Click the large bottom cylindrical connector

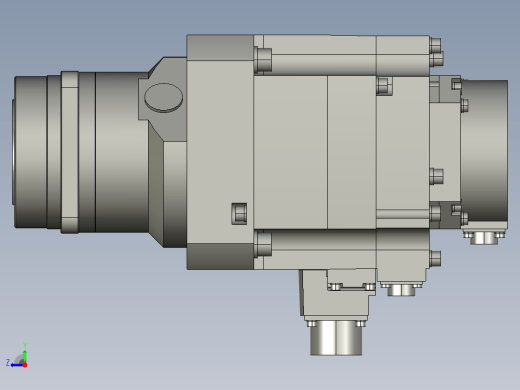[336, 338]
